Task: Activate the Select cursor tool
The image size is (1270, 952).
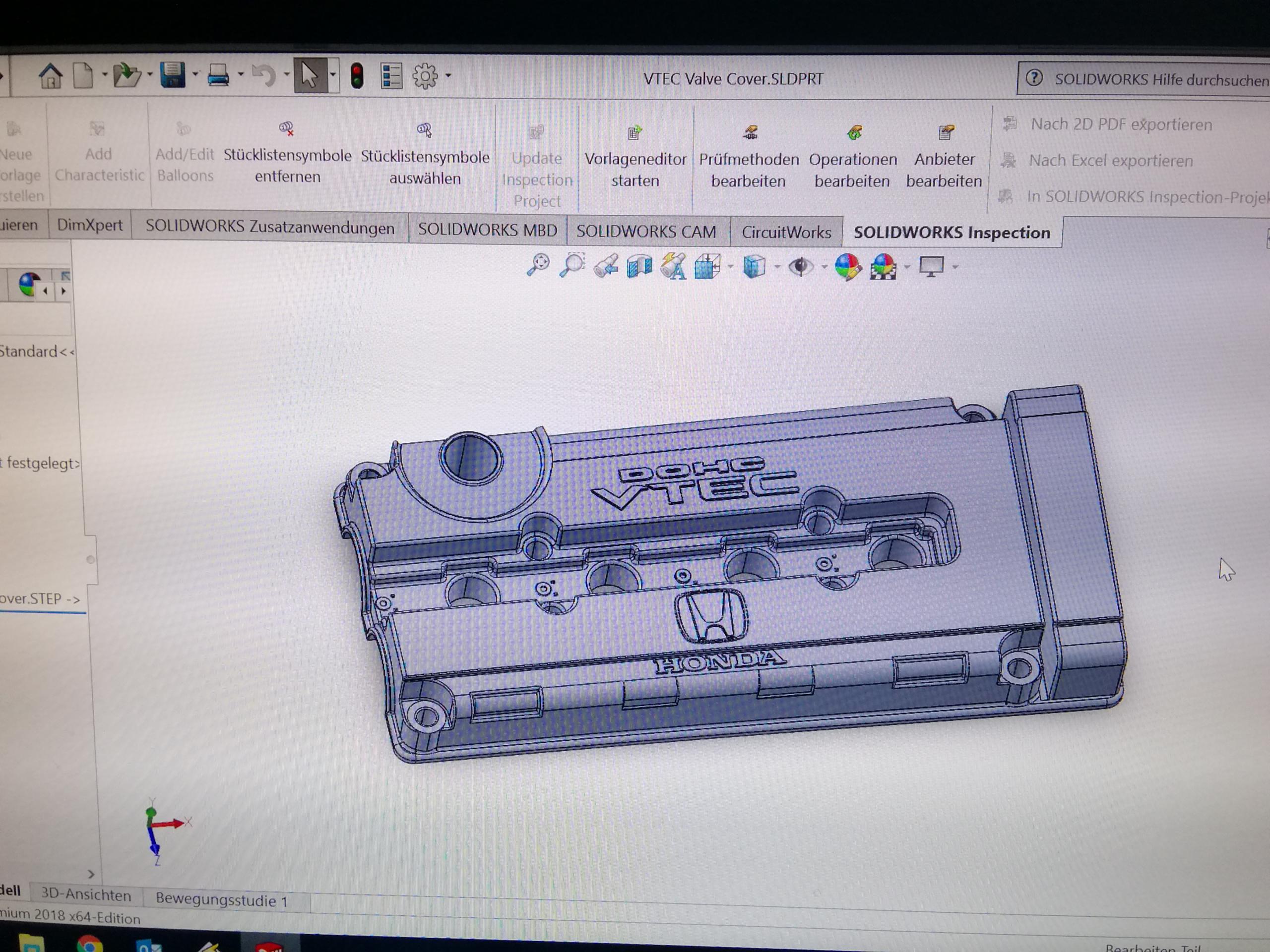Action: pyautogui.click(x=311, y=75)
